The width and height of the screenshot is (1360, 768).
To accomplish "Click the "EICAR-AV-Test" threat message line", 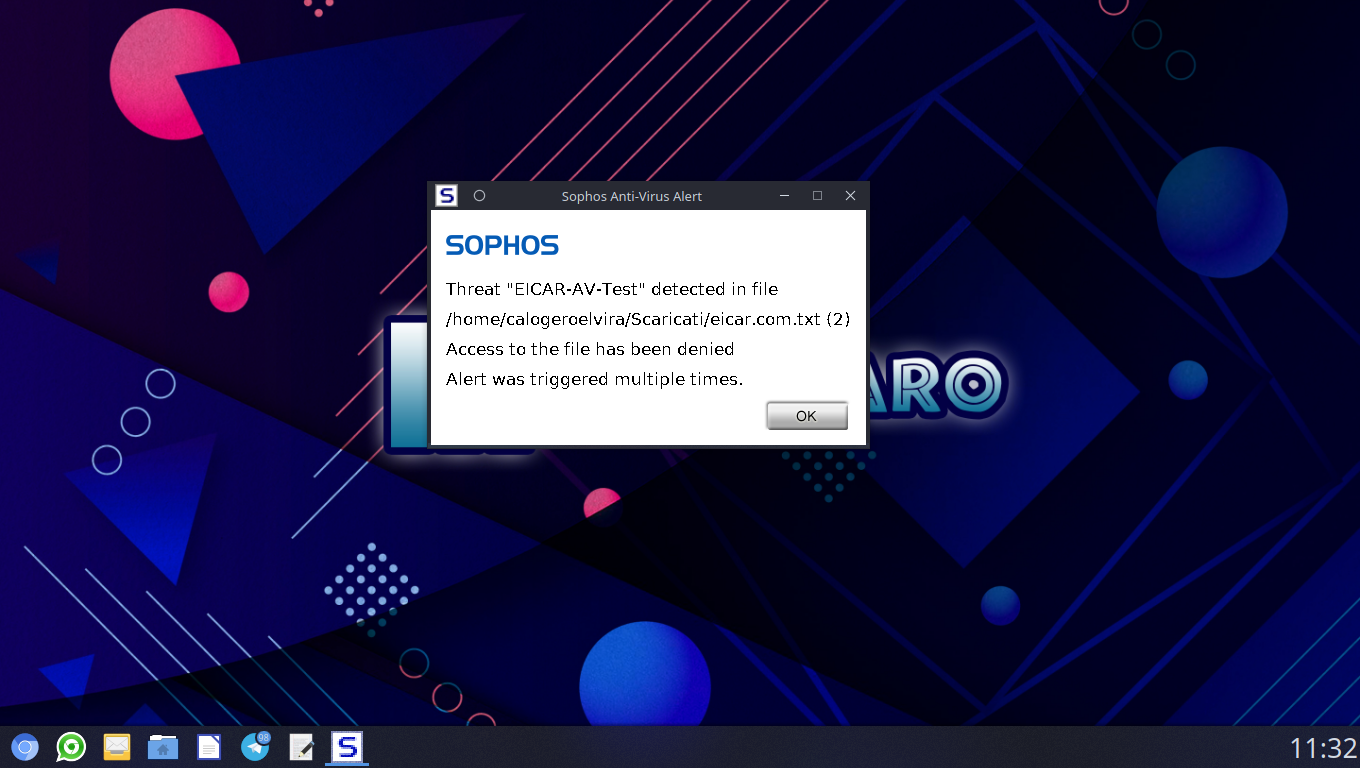I will pos(611,289).
